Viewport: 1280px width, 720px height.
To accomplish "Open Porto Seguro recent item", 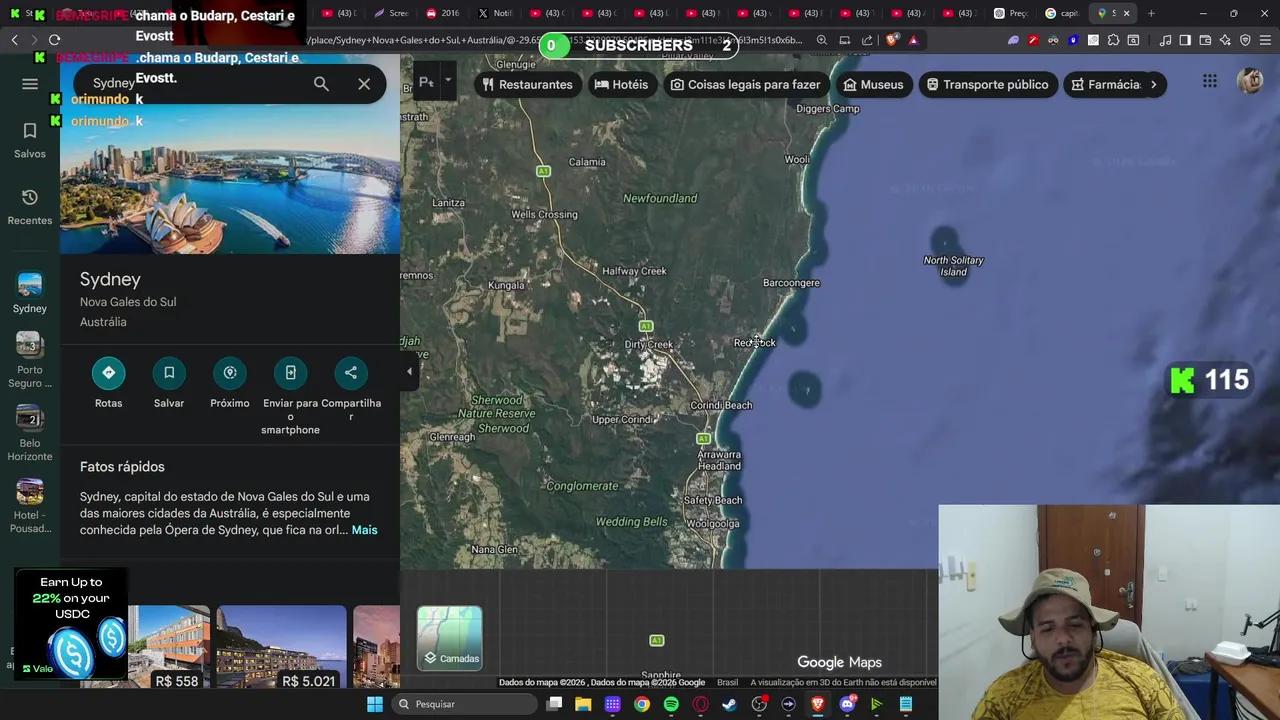I will pos(30,360).
